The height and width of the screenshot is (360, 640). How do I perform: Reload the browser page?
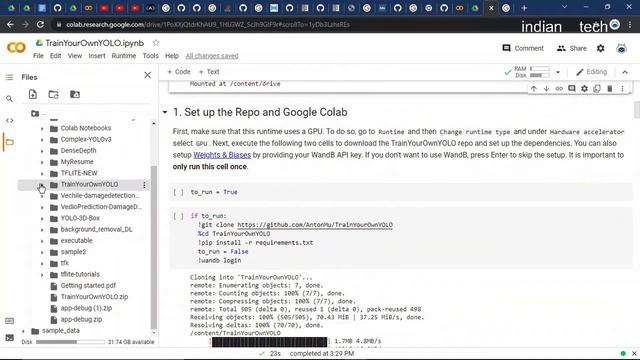[40, 24]
